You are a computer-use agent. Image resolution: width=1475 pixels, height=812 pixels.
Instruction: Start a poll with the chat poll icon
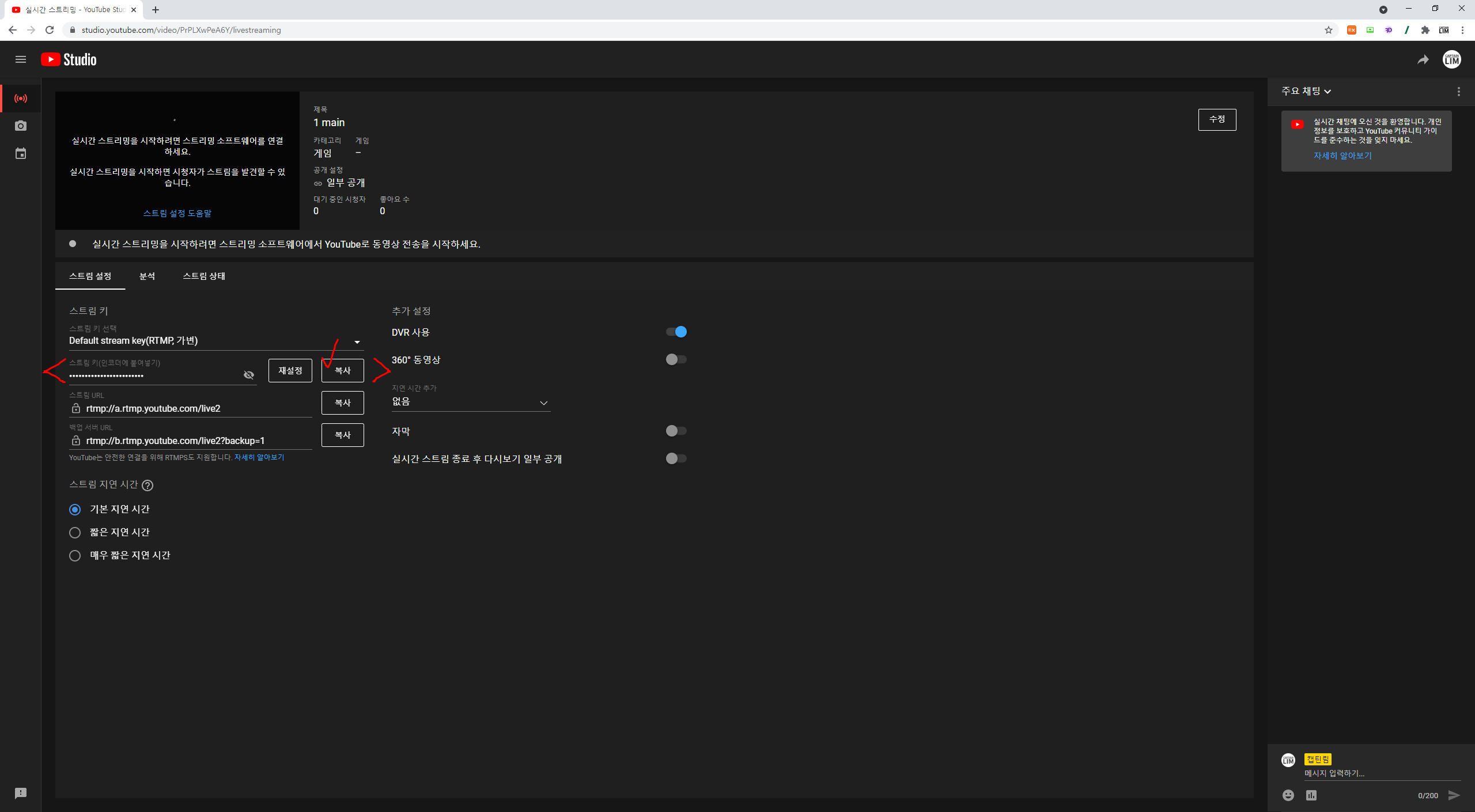click(1311, 795)
